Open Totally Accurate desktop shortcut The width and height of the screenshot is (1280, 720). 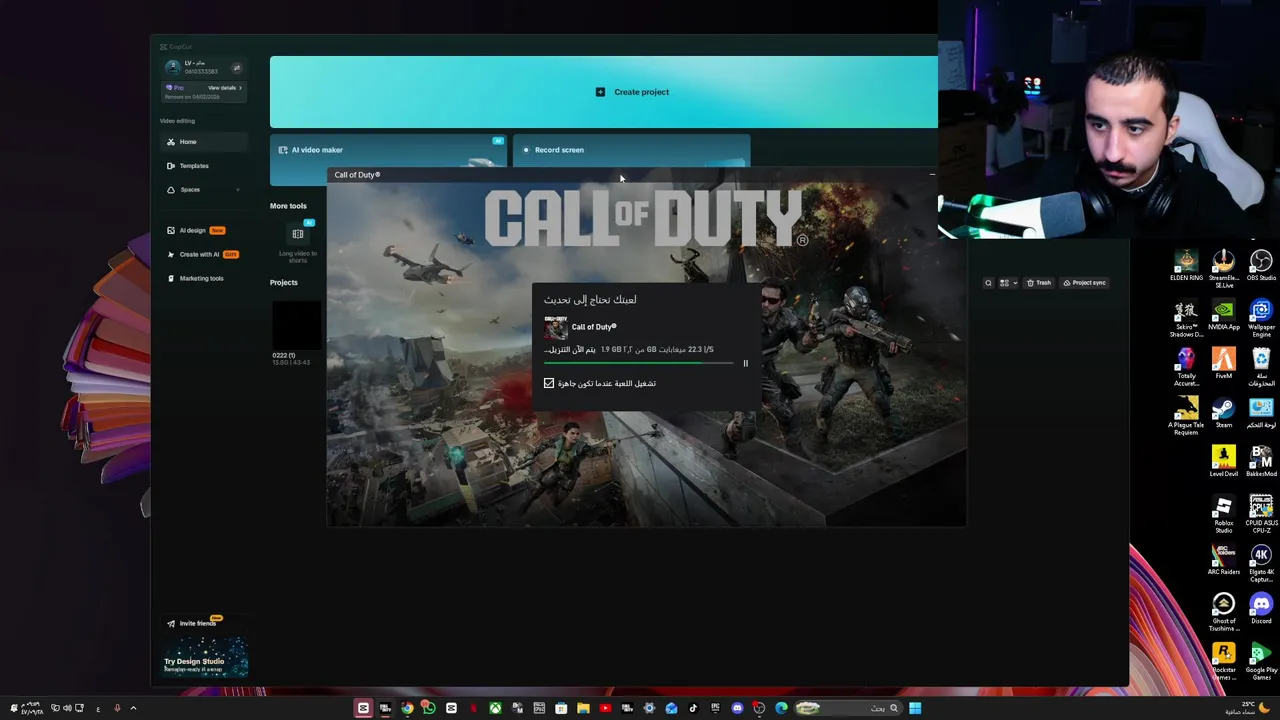pyautogui.click(x=1186, y=368)
